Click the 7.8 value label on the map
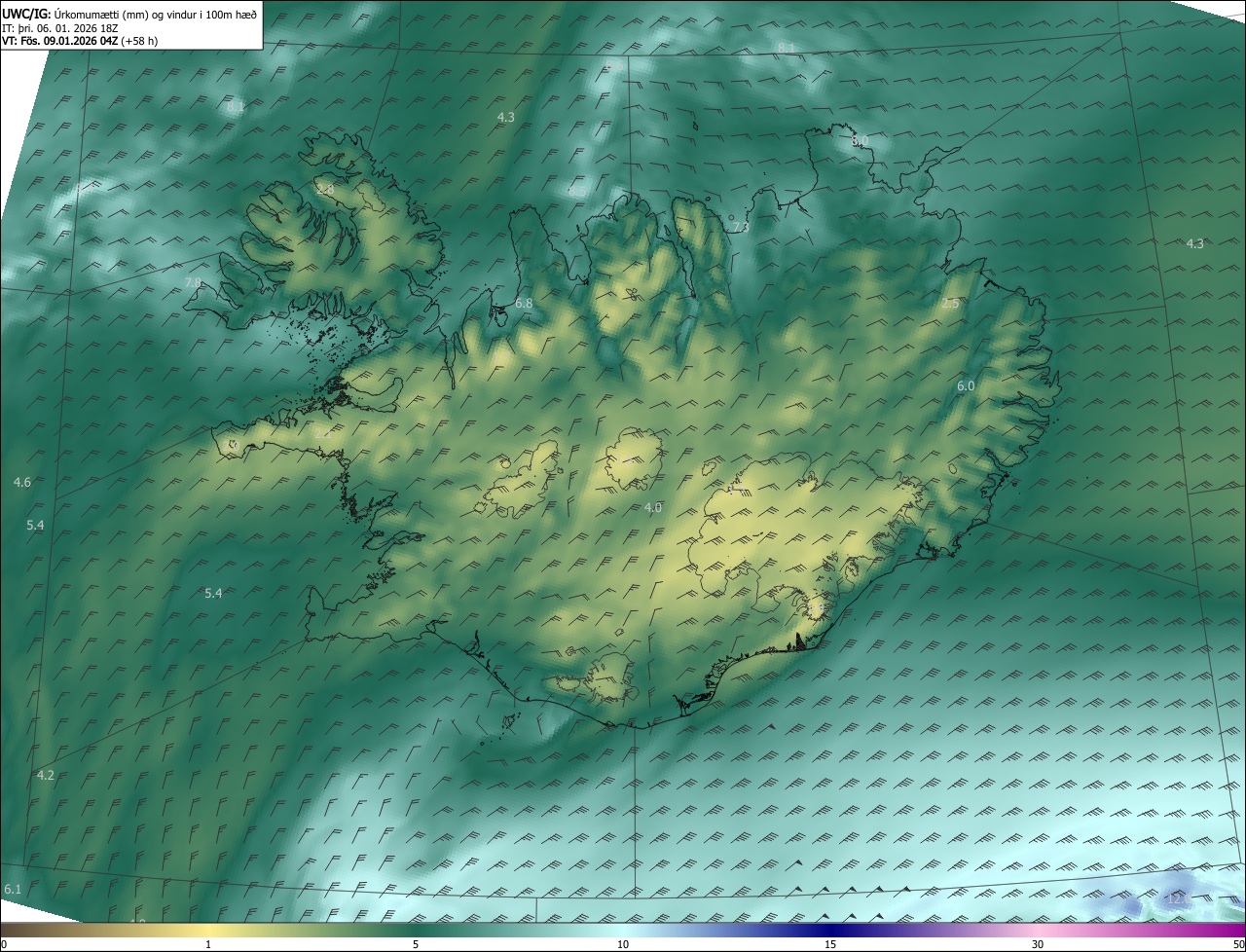 click(193, 282)
